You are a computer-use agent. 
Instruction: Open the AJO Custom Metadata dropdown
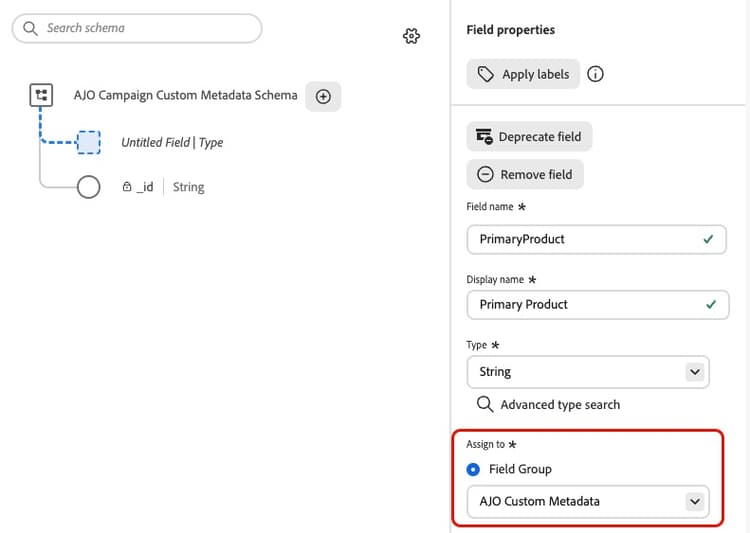point(588,501)
